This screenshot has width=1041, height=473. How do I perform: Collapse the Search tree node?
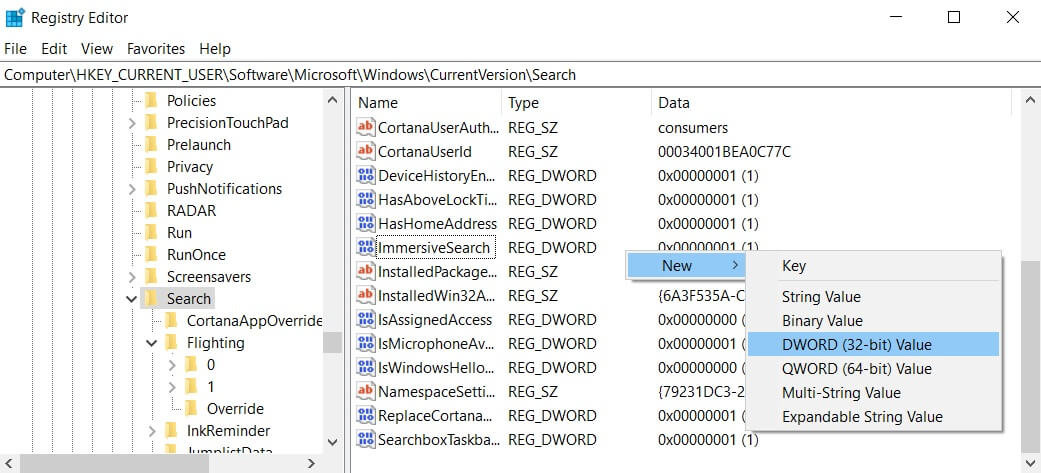[132, 298]
